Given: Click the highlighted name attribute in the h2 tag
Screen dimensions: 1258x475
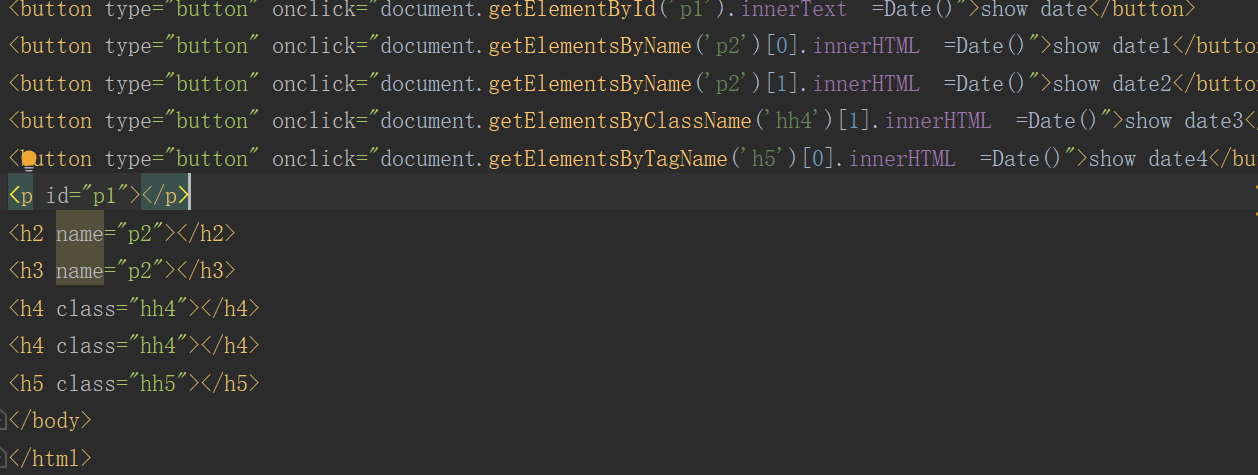Looking at the screenshot, I should pyautogui.click(x=80, y=234).
